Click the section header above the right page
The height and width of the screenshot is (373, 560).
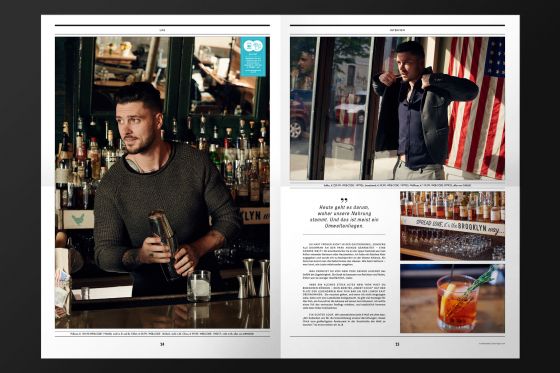397,30
